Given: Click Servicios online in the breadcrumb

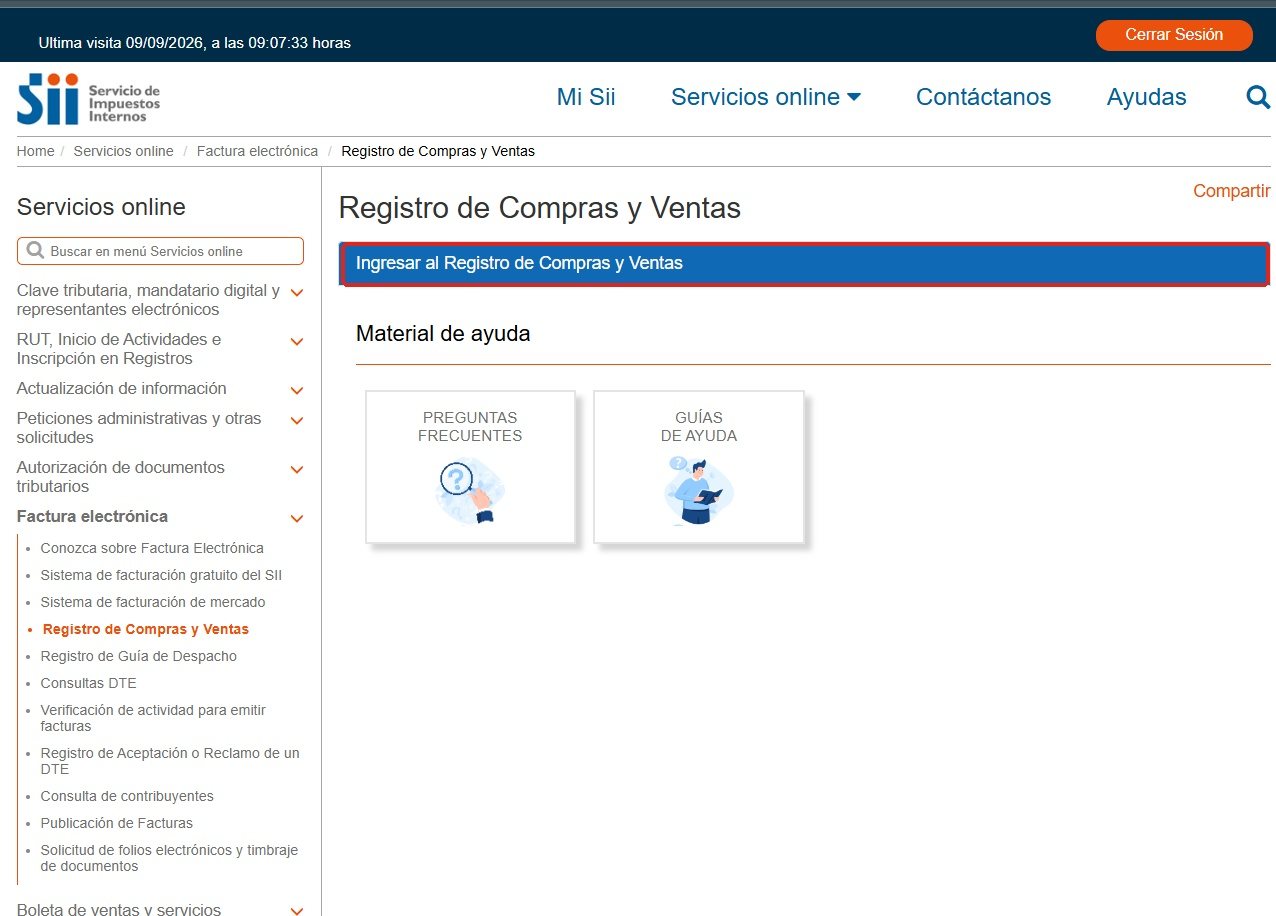Looking at the screenshot, I should [123, 151].
